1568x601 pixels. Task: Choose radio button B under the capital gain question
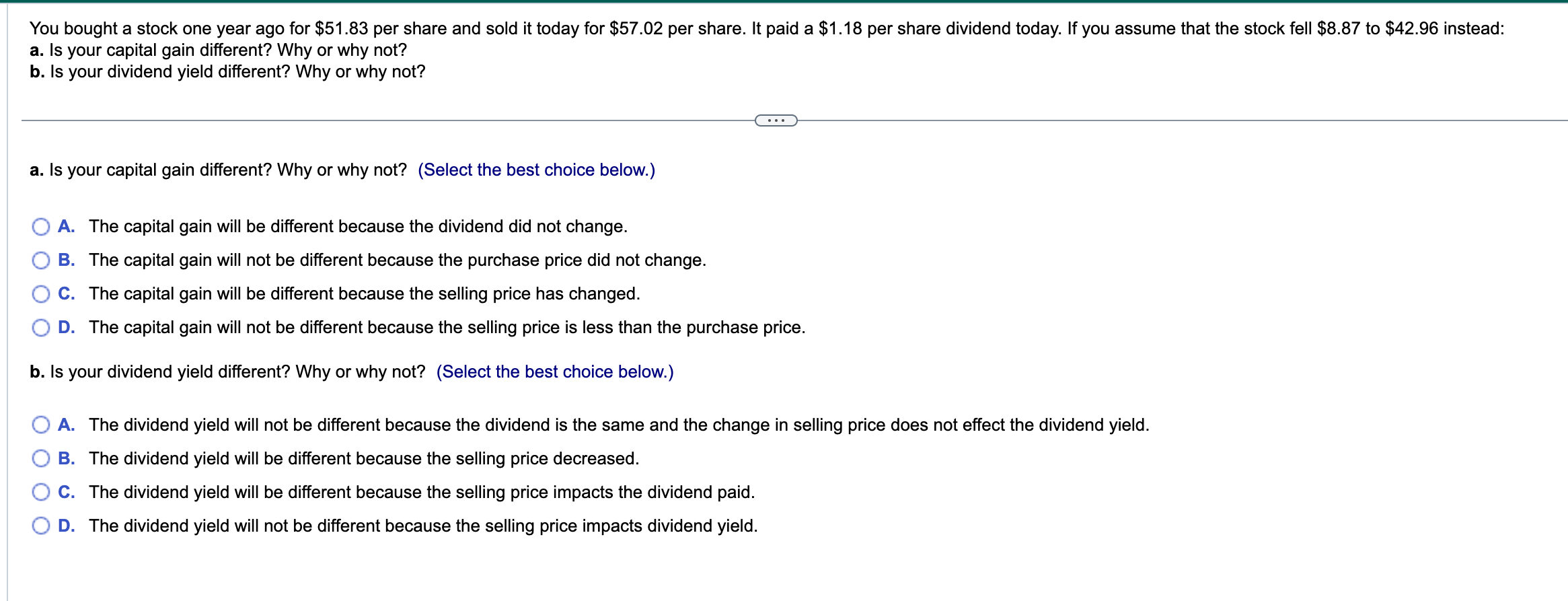[41, 260]
